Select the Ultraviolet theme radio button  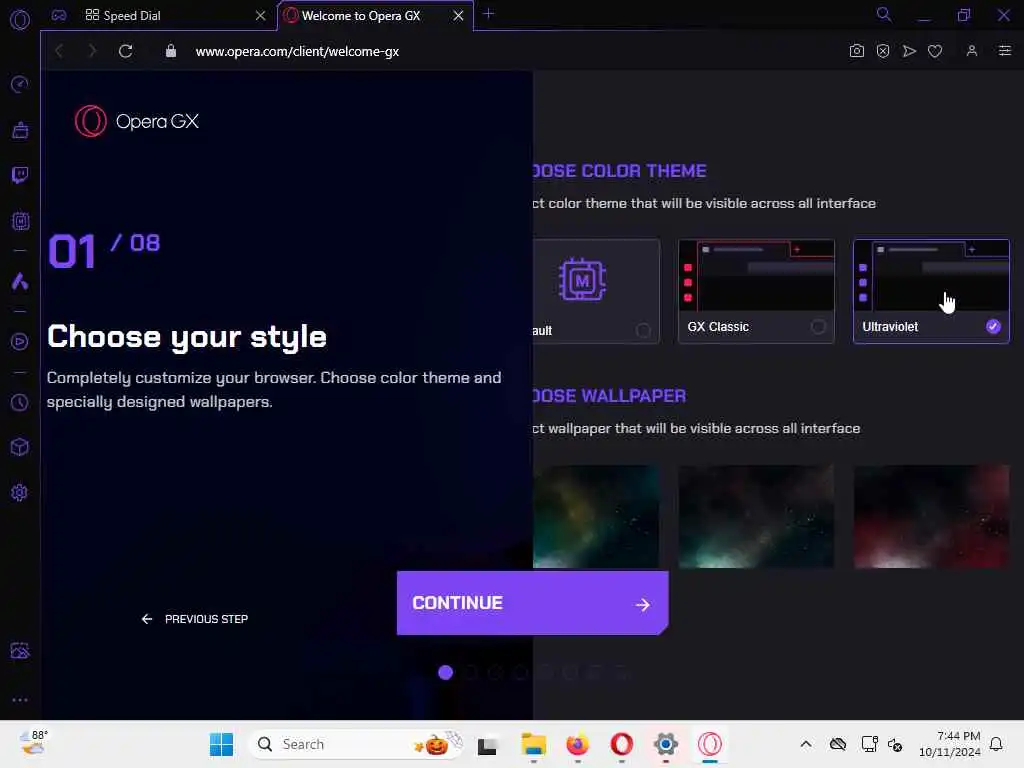coord(993,327)
